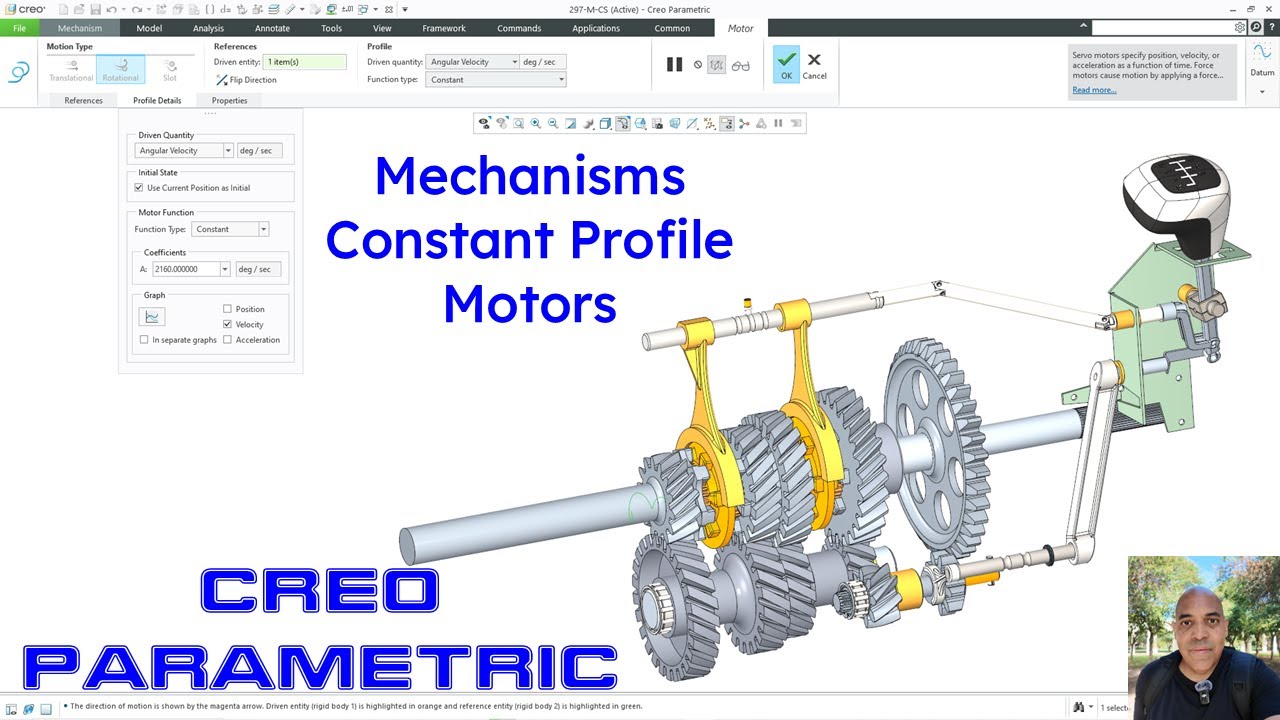
Task: Select the Translational motion type icon
Action: point(71,69)
